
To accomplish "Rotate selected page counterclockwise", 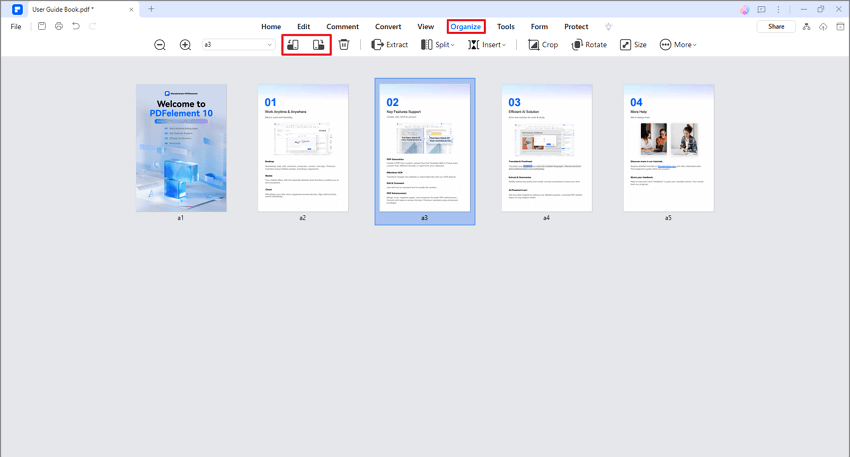I will (x=293, y=45).
